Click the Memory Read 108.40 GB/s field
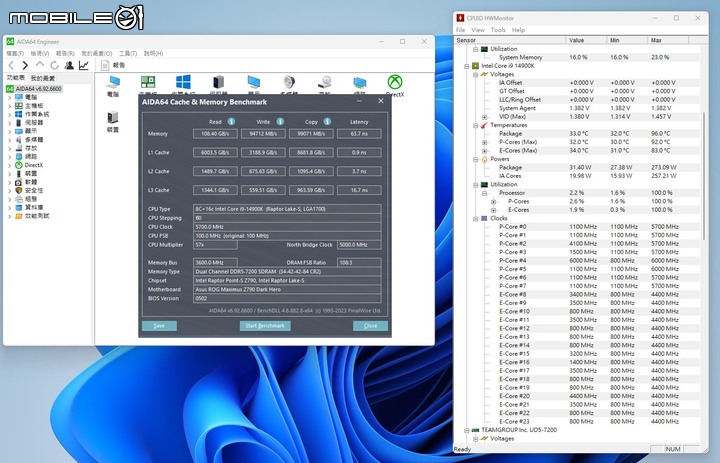The height and width of the screenshot is (463, 720). point(215,134)
